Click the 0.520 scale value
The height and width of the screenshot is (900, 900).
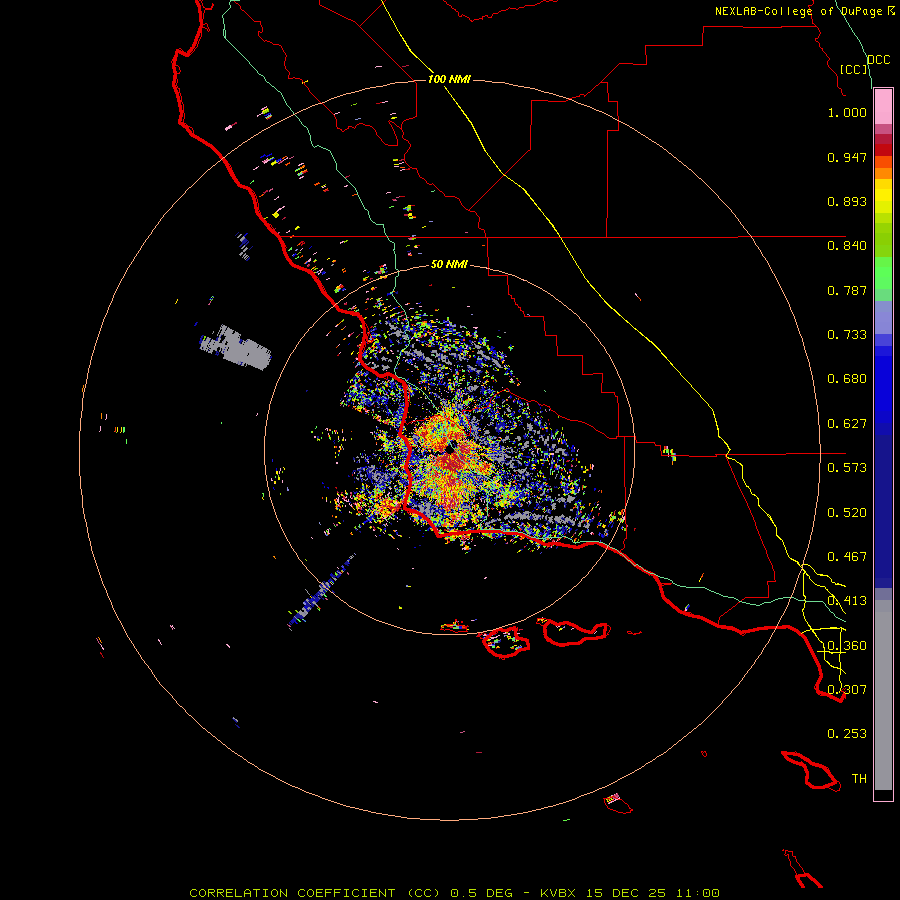pyautogui.click(x=847, y=513)
